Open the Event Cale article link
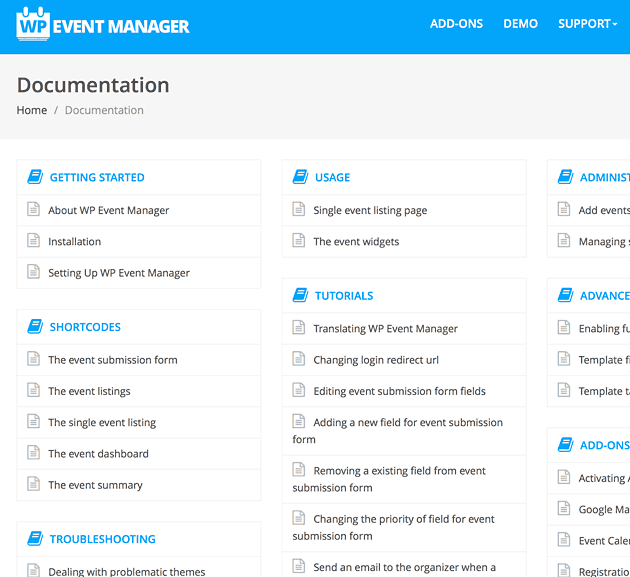 604,540
